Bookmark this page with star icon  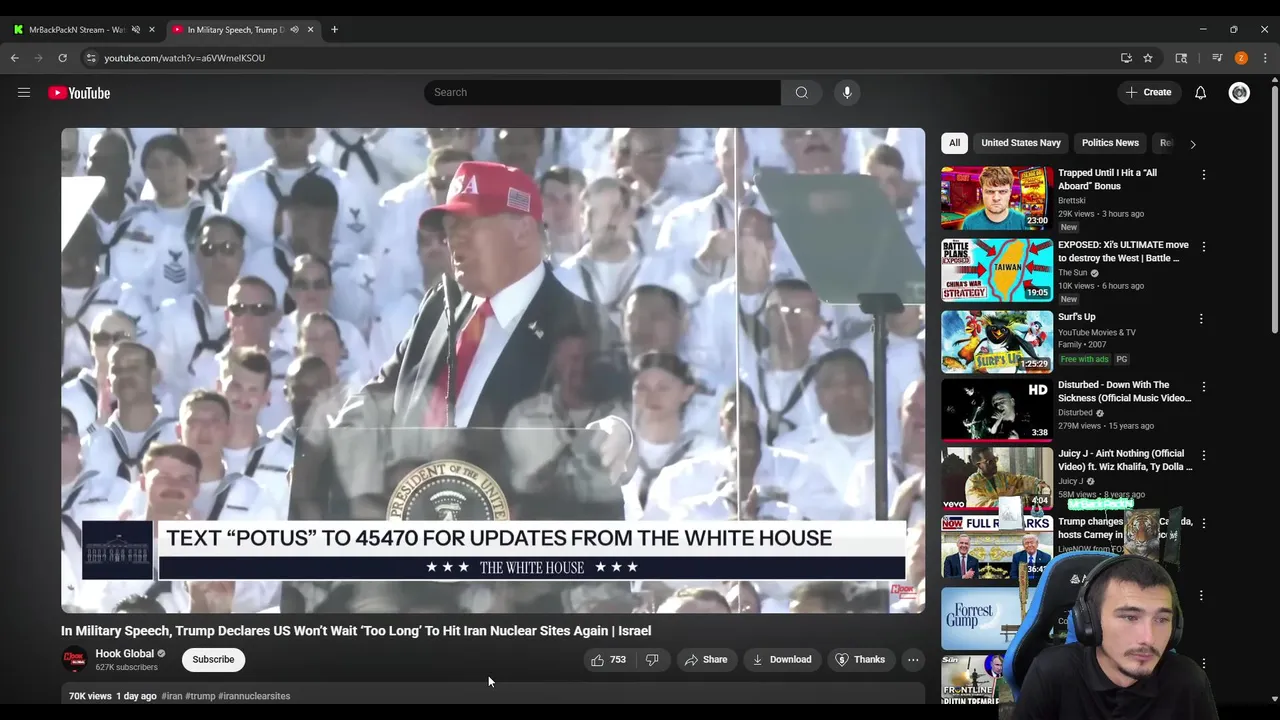[1148, 58]
